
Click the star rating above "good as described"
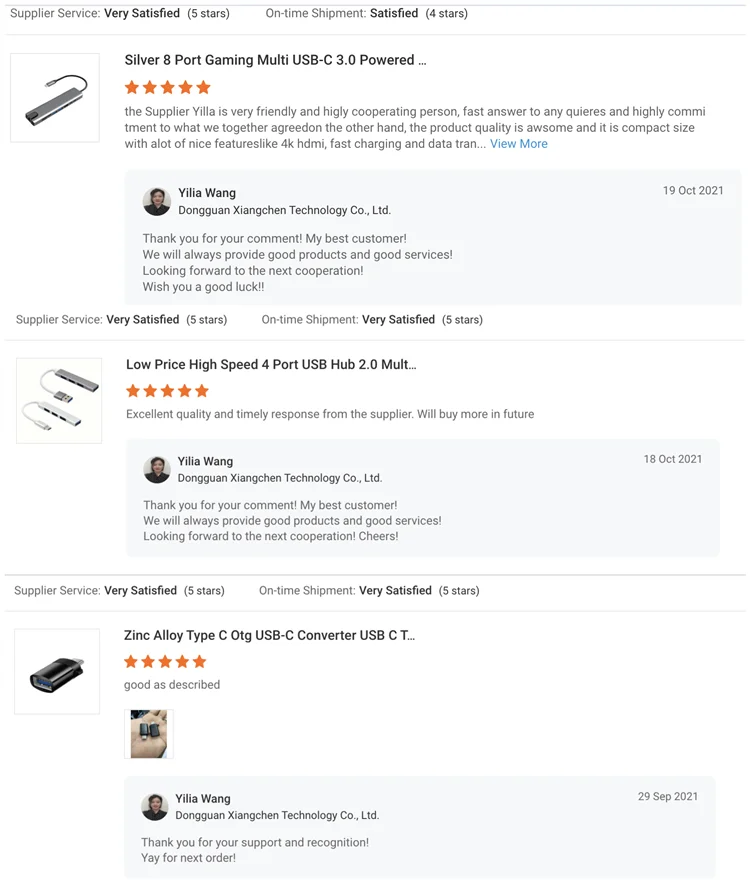coord(165,662)
